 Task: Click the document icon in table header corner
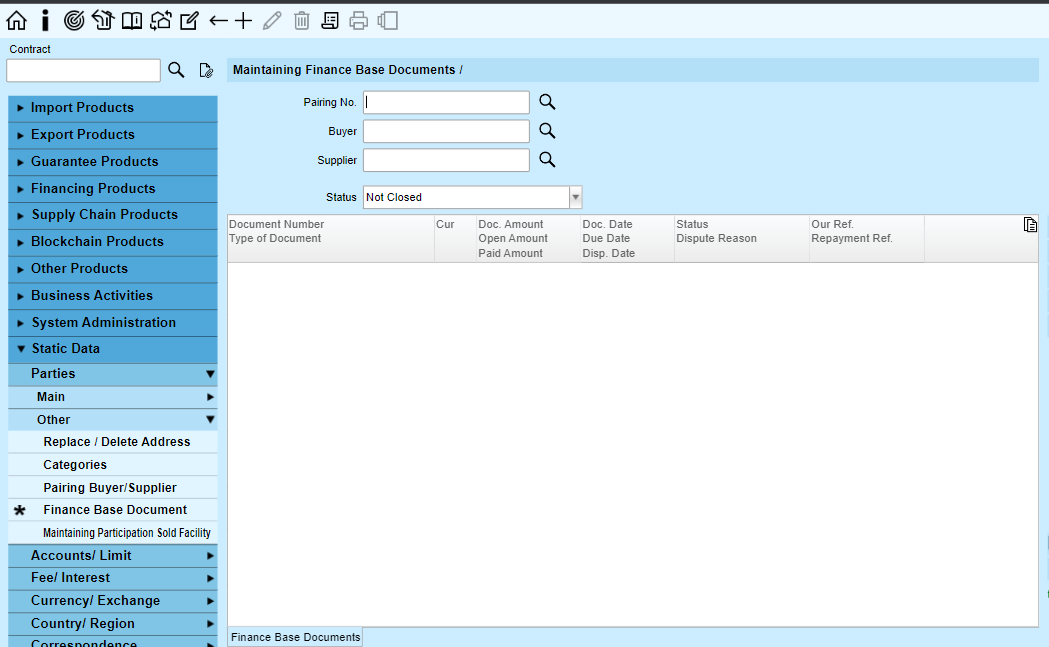[1030, 225]
